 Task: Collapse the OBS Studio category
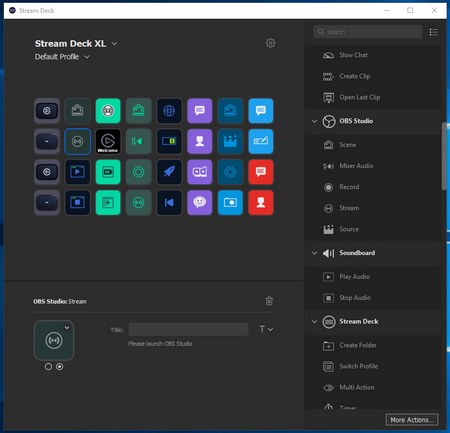[314, 121]
